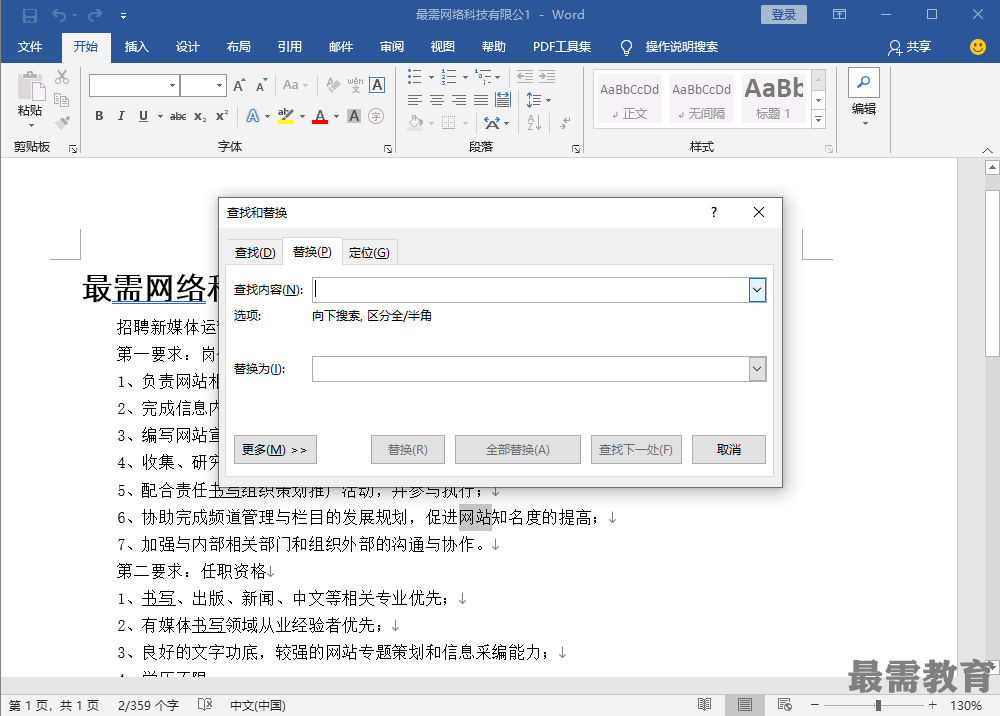The width and height of the screenshot is (1000, 716).
Task: Expand the Replace with combo box list
Action: pyautogui.click(x=757, y=369)
